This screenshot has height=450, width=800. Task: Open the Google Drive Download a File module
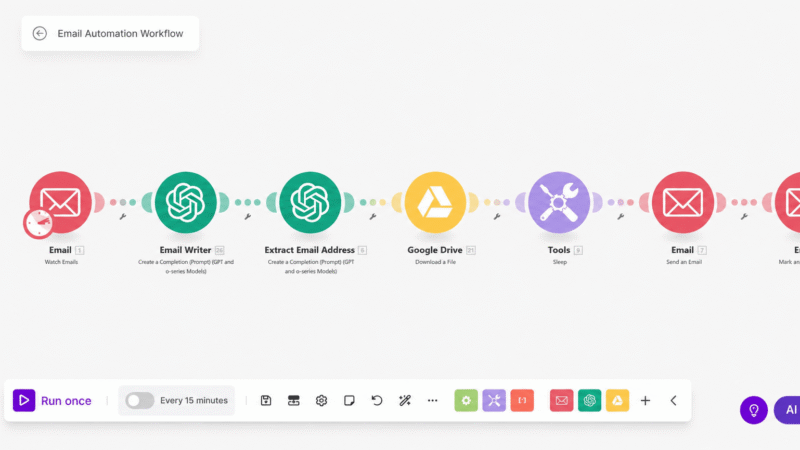coord(435,203)
